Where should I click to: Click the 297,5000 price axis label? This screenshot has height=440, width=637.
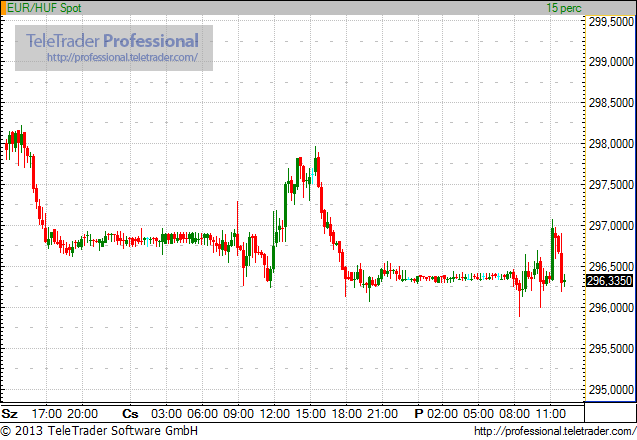click(x=611, y=185)
